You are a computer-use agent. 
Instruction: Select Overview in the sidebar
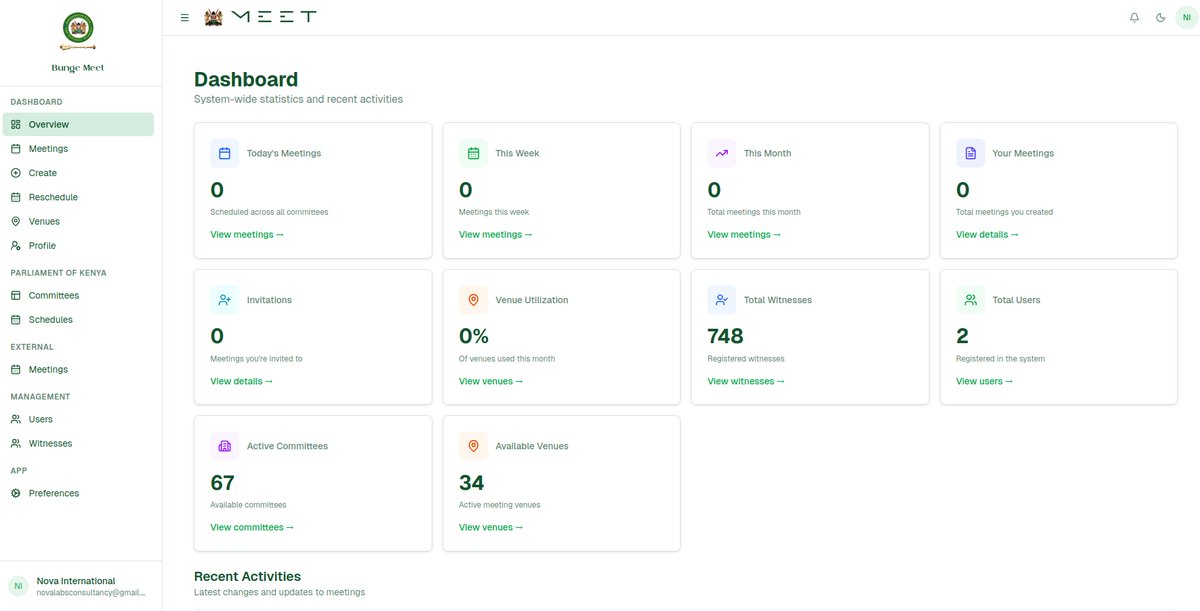point(78,124)
